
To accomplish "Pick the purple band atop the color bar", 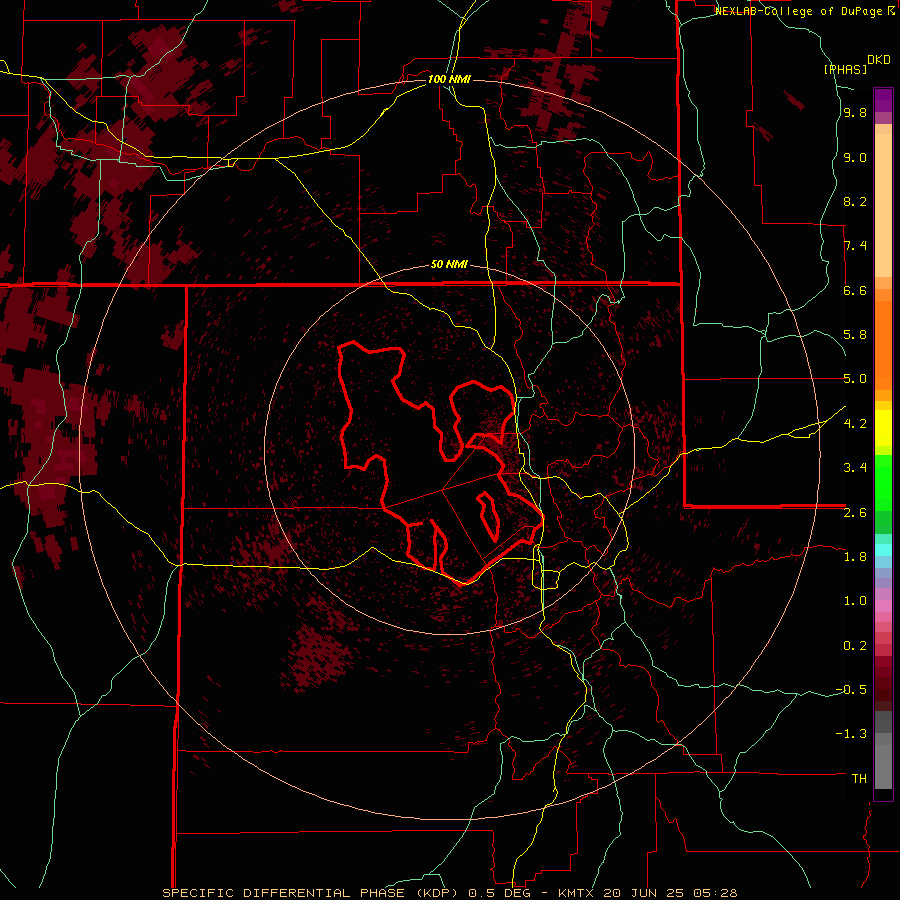I will pos(883,100).
